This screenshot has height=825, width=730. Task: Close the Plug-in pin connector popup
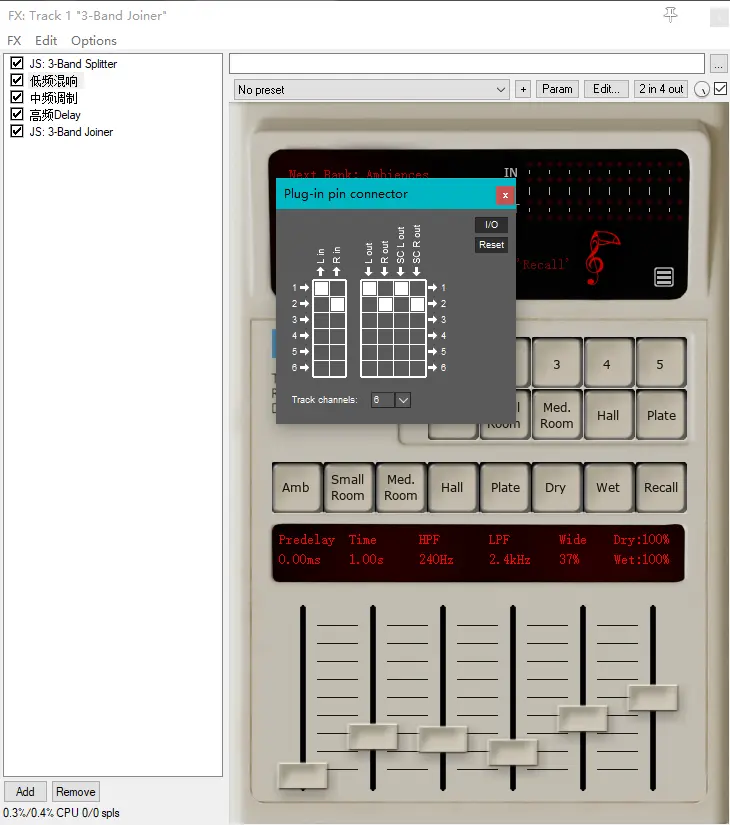(x=505, y=195)
